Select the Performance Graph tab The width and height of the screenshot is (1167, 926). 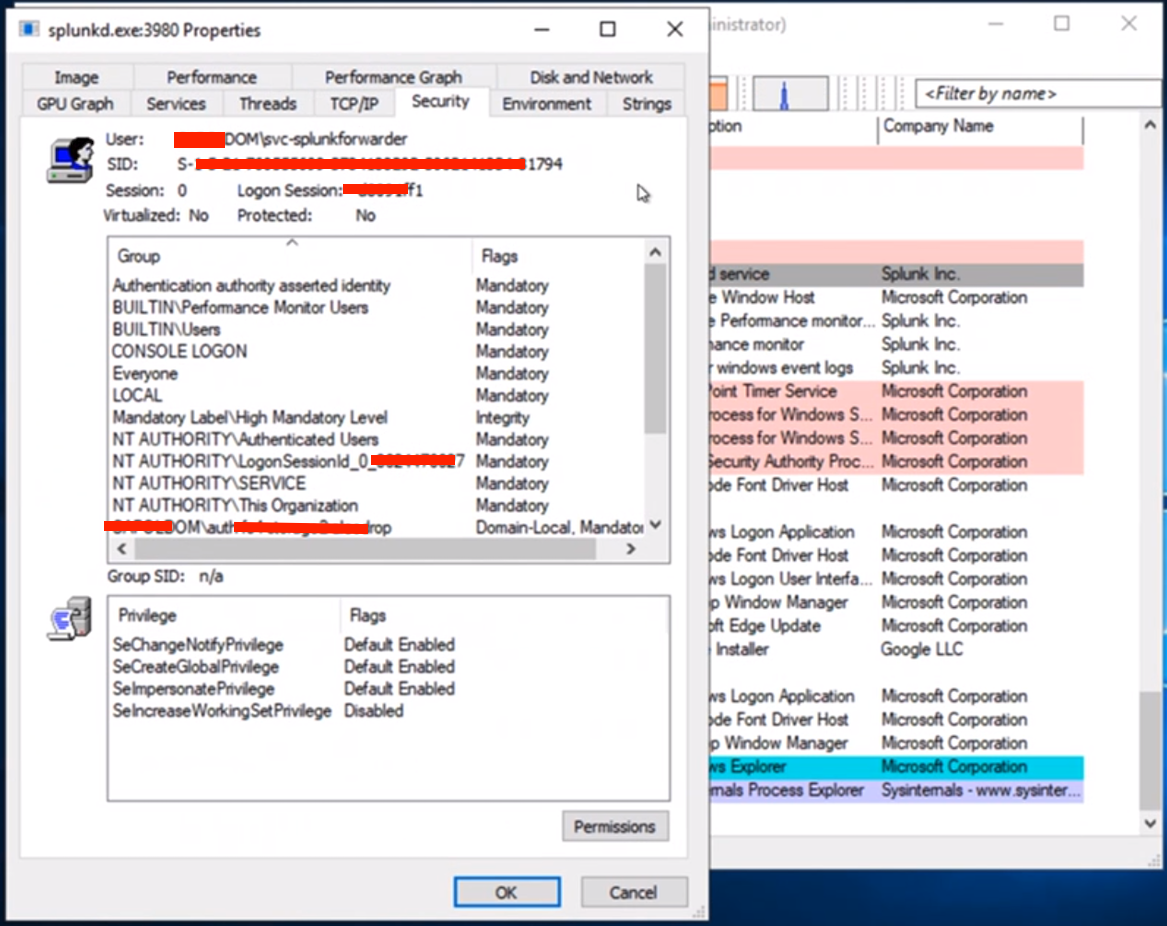[393, 77]
